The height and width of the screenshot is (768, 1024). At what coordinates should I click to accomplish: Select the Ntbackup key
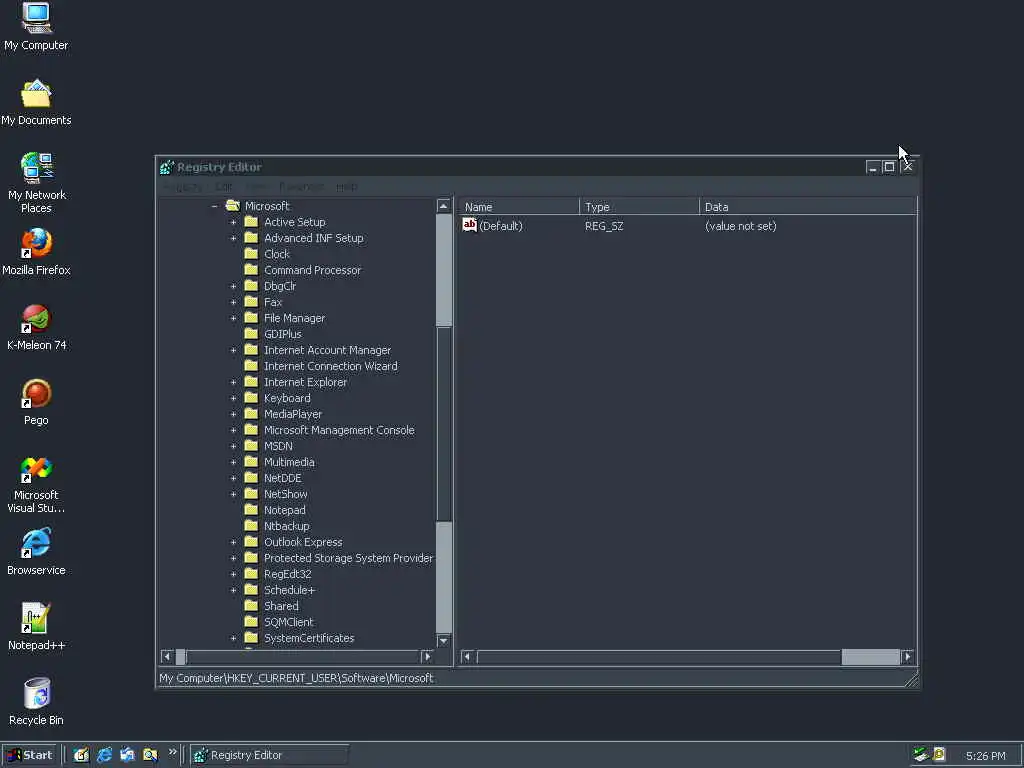tap(286, 526)
